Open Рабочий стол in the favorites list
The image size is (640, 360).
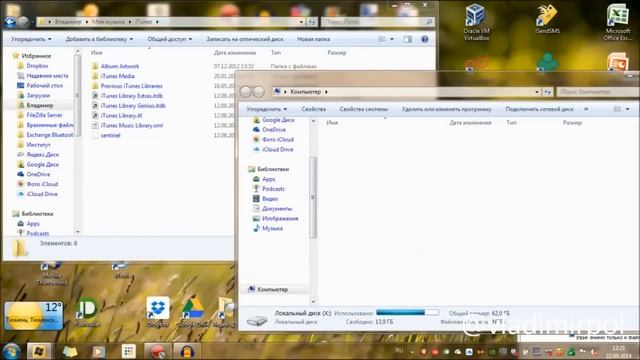44,85
